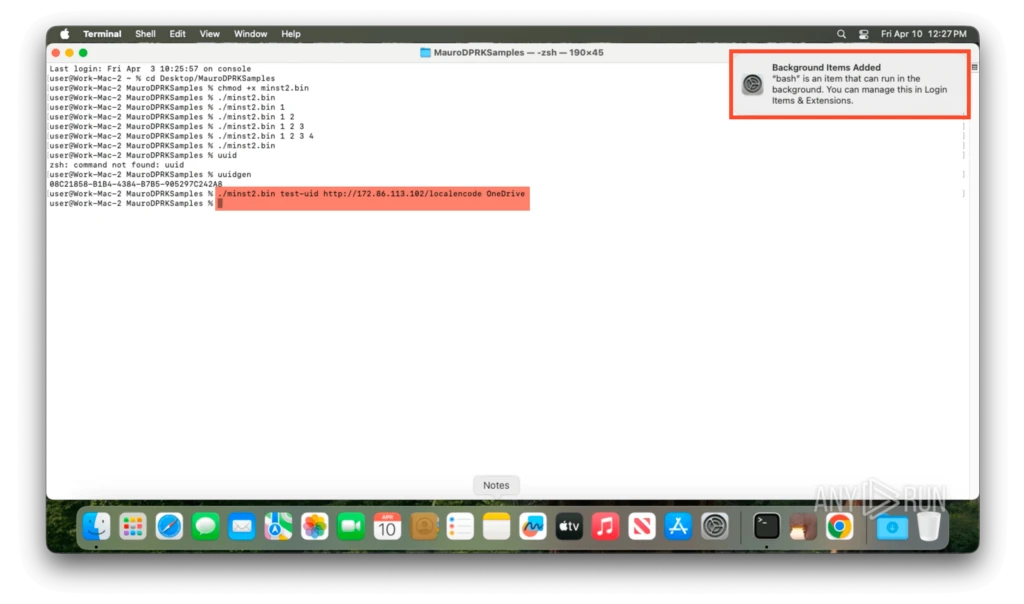Open the Downloads folder stack in Dock

pos(892,525)
